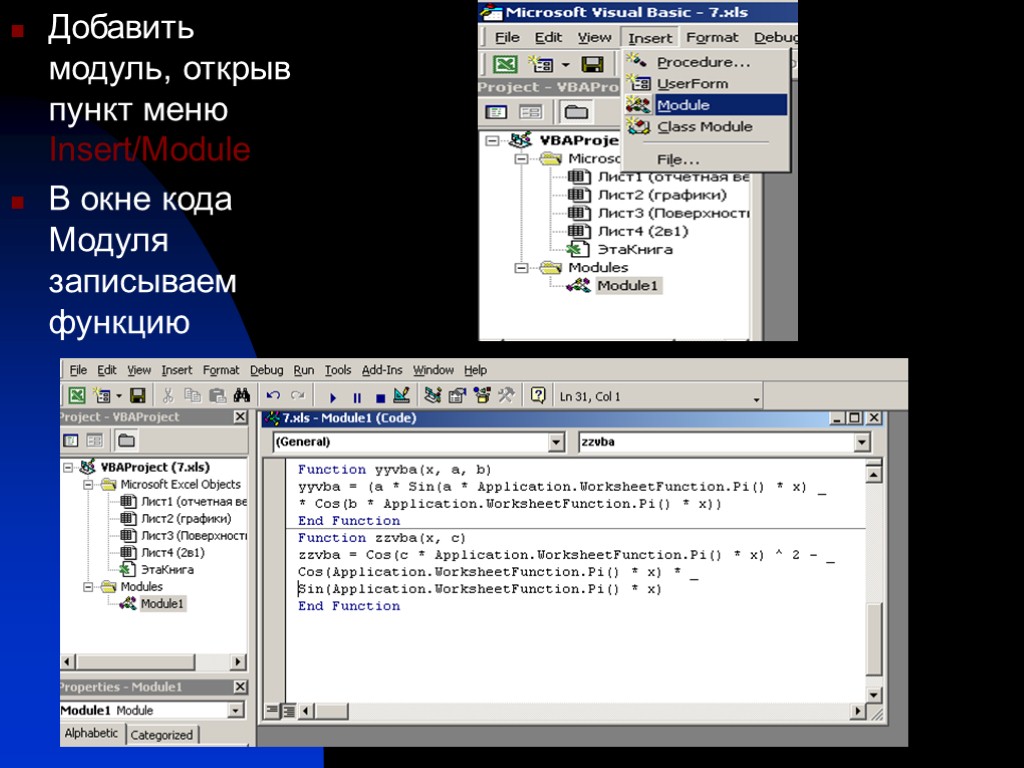Click View Code icon in lower Project panel
The height and width of the screenshot is (768, 1024).
(71, 441)
